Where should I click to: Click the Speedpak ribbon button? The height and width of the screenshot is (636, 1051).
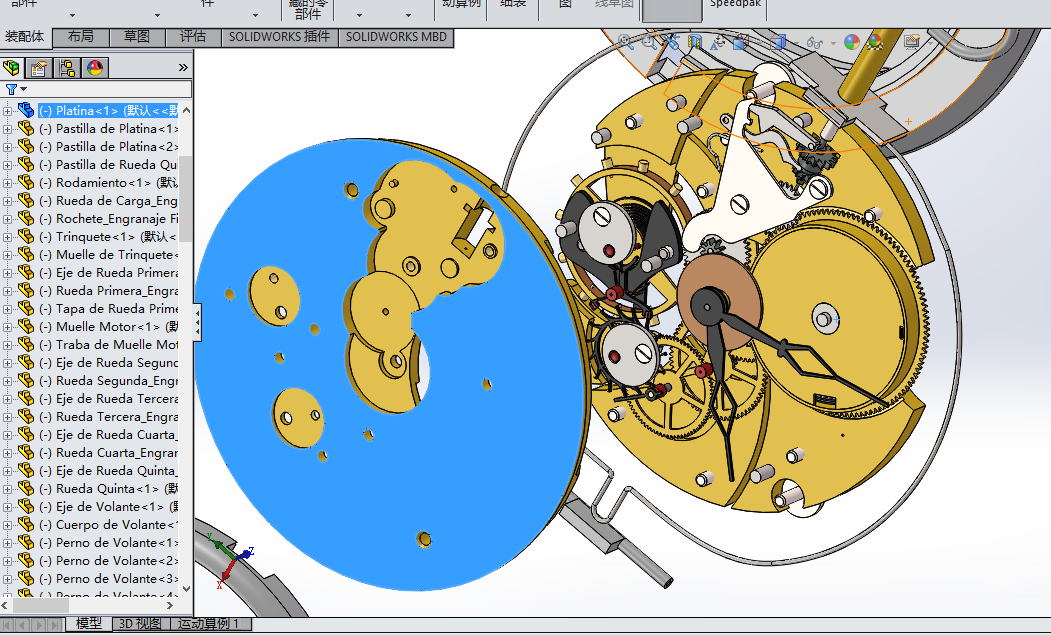tap(735, 5)
